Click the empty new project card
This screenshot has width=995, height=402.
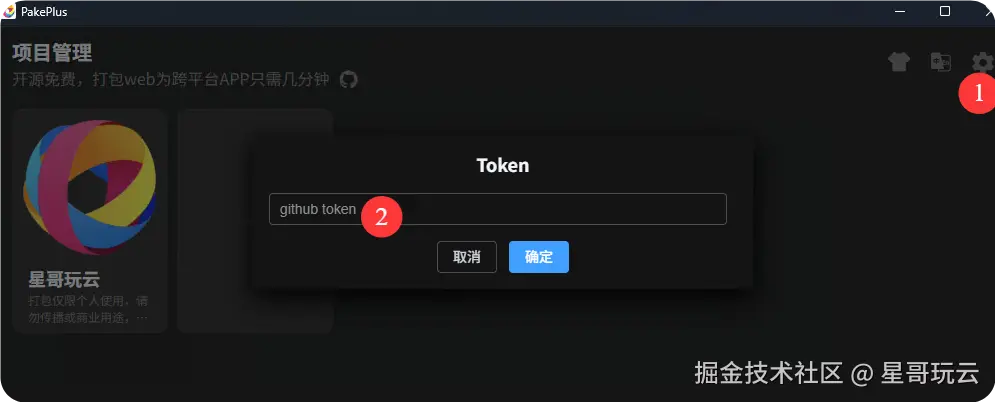click(255, 221)
